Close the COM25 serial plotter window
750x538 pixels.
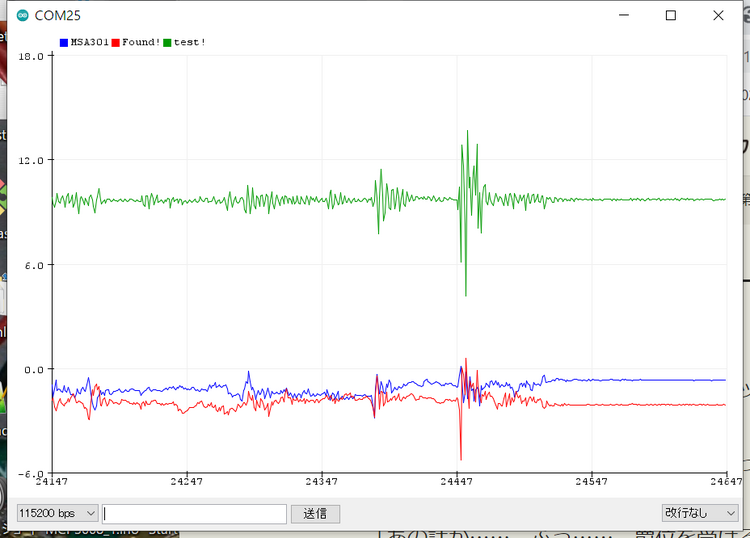pos(718,15)
